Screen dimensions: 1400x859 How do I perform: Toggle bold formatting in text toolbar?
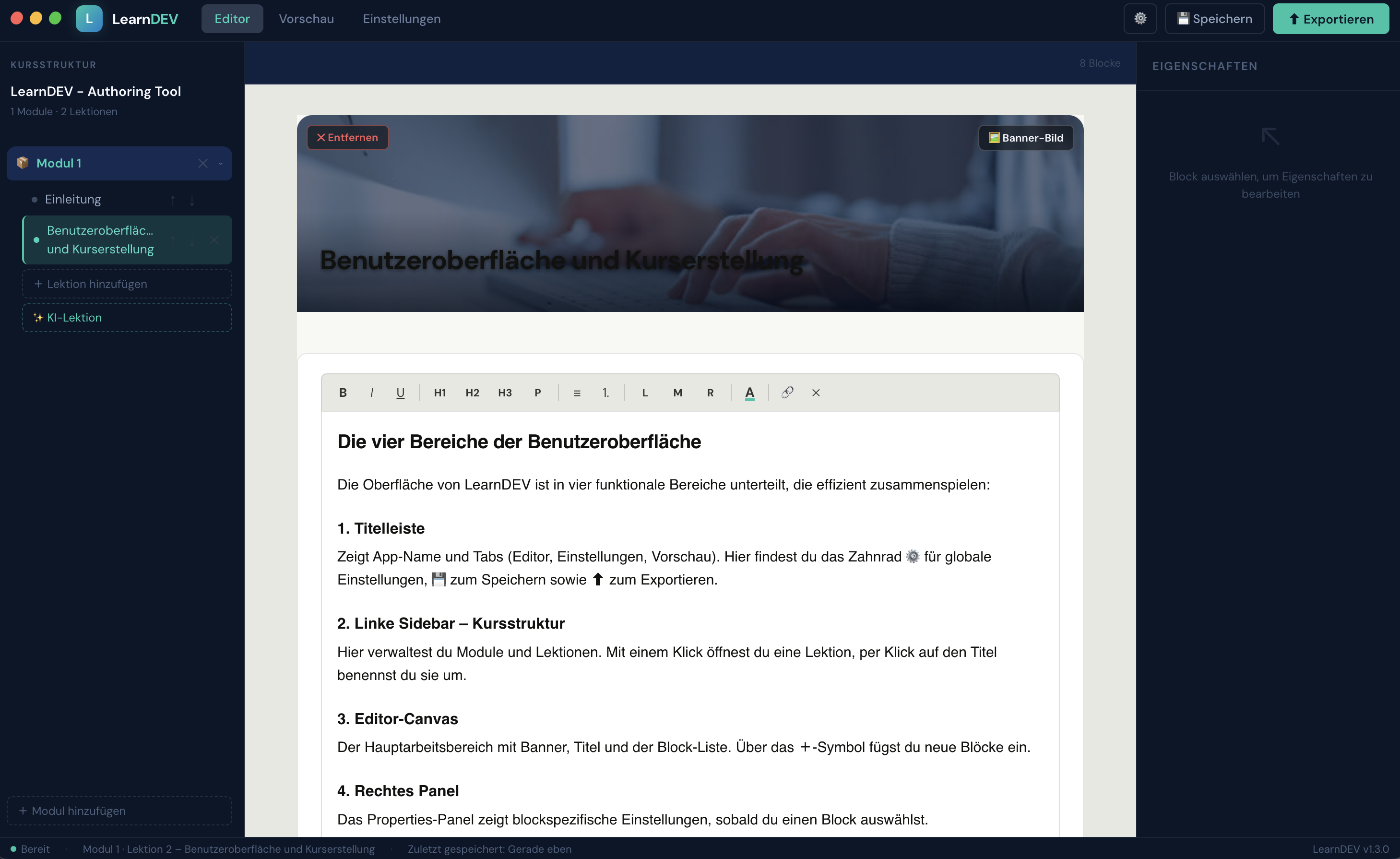[x=343, y=393]
